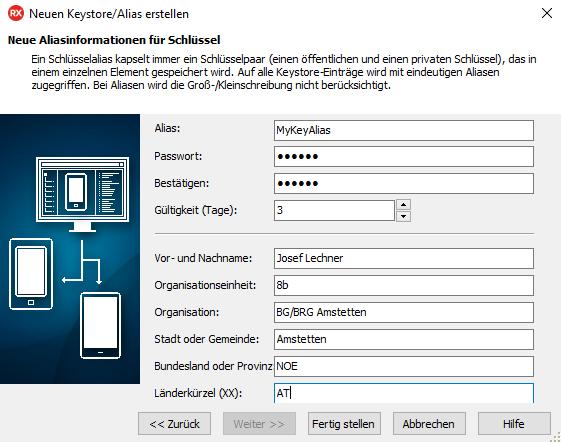Screen dimensions: 561x442
Task: Click the Organisation field BG/BRG Amstetten
Action: 404,312
